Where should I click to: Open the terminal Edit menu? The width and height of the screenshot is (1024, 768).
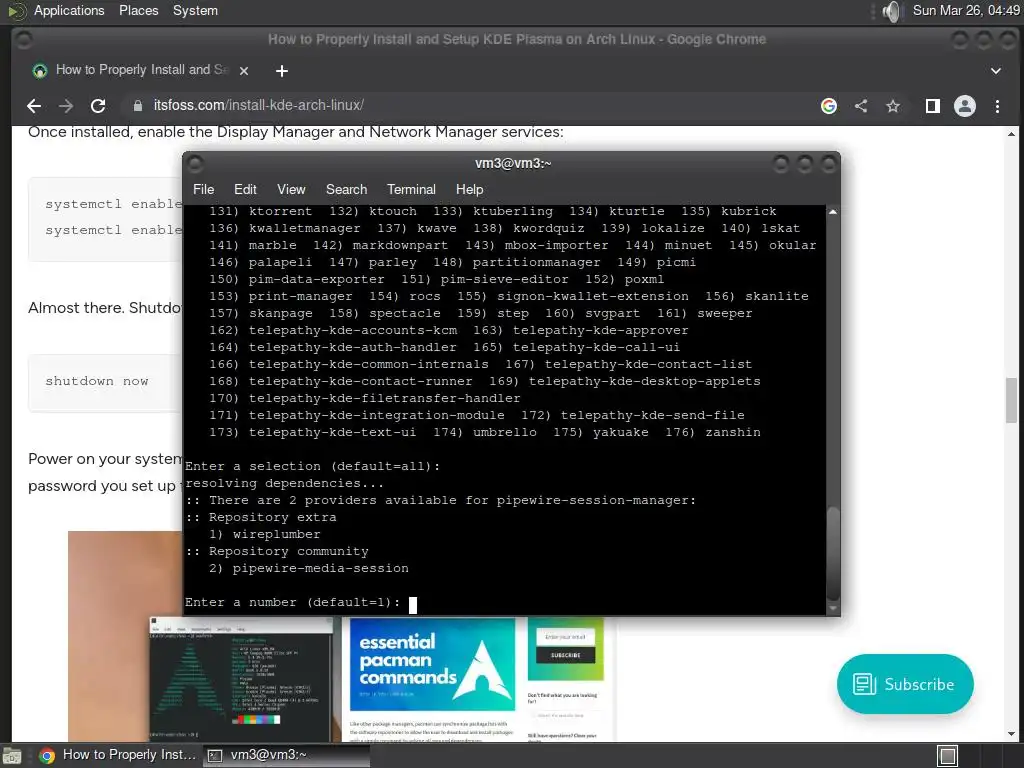pos(245,189)
